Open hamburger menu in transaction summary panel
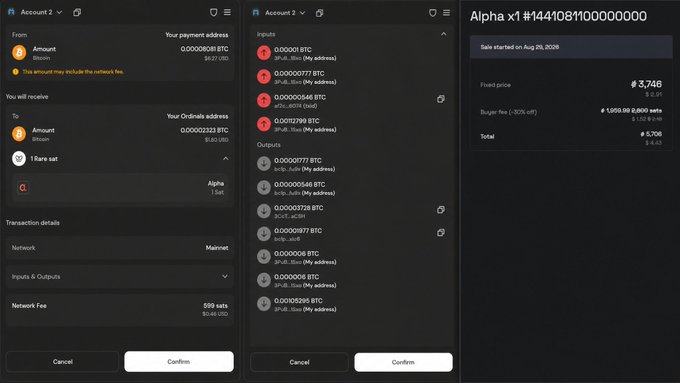 227,12
